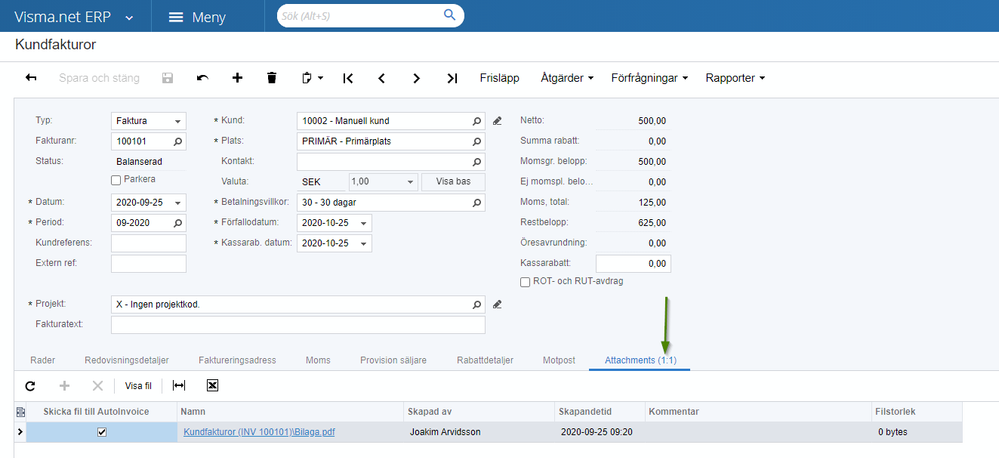This screenshot has width=999, height=458.
Task: Click the Extern ref input field
Action: [148, 264]
